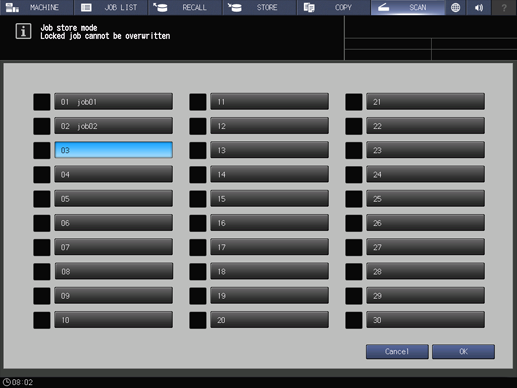
Task: Open the language globe icon
Action: pos(455,7)
